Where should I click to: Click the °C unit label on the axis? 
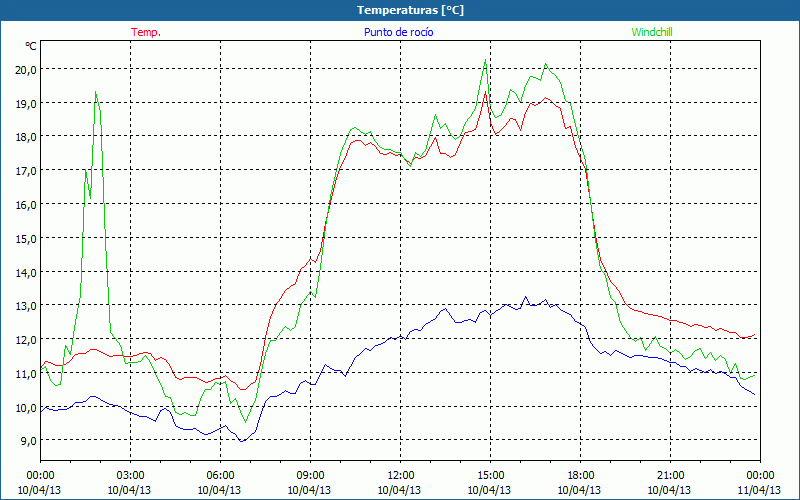point(31,46)
